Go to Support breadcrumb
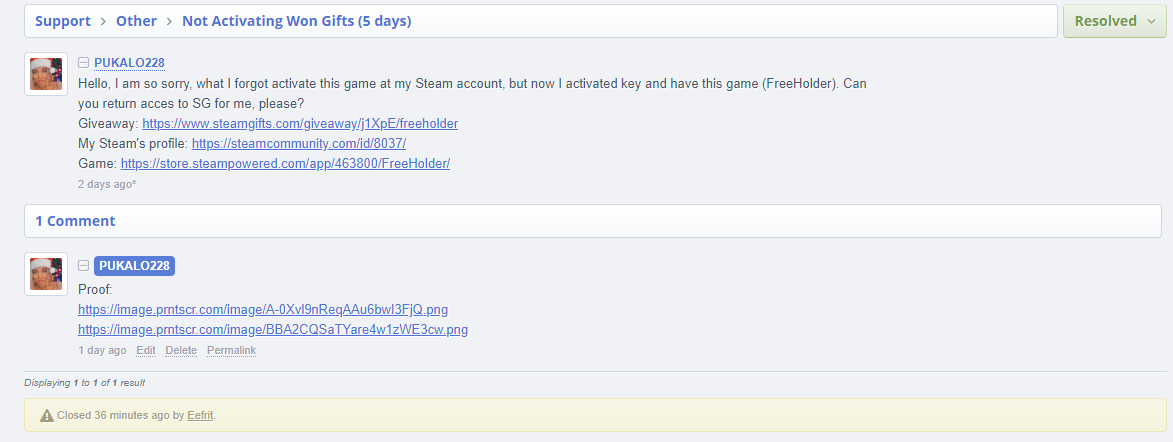This screenshot has width=1173, height=442. (63, 21)
